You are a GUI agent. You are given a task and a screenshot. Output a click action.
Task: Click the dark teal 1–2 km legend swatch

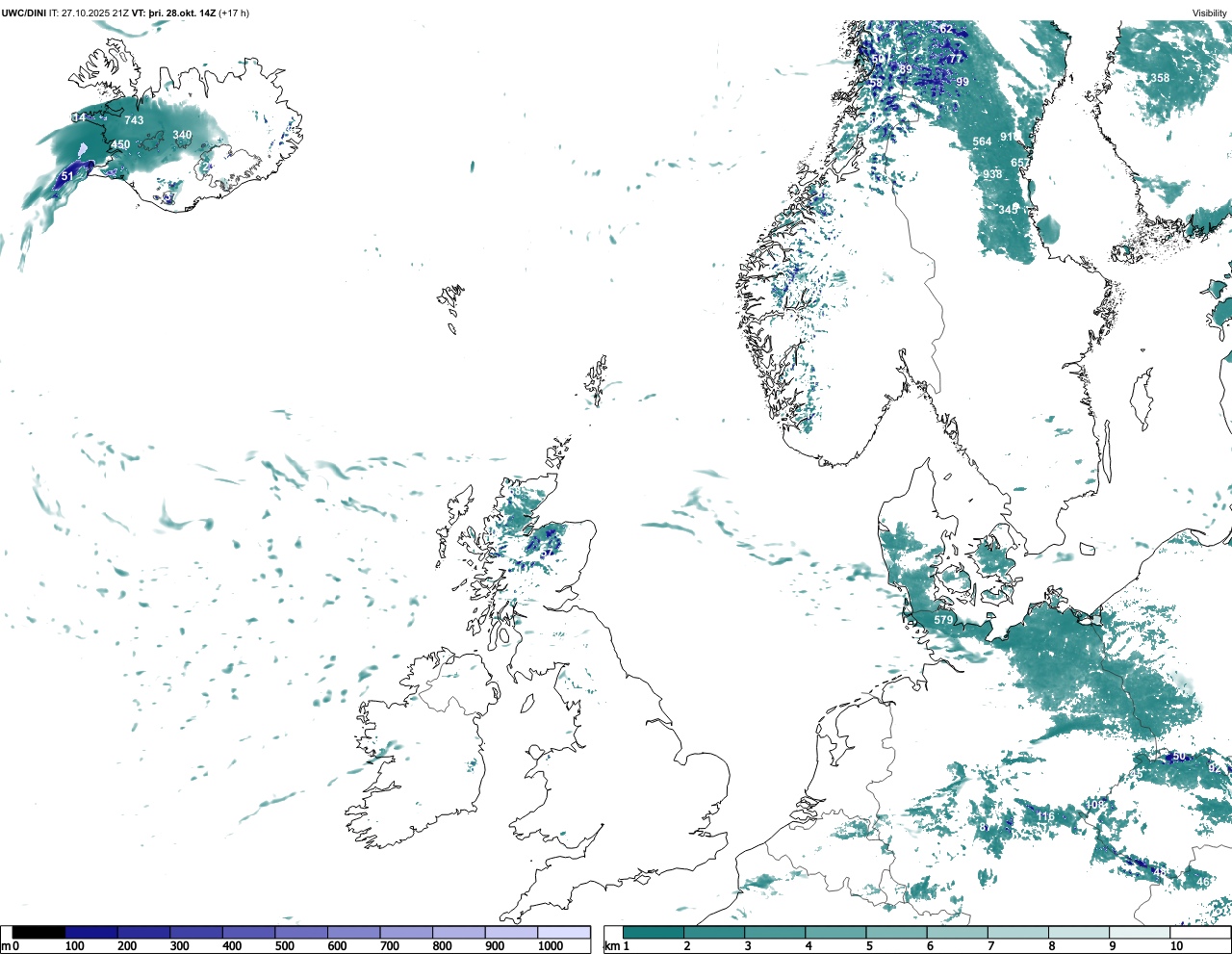[654, 932]
